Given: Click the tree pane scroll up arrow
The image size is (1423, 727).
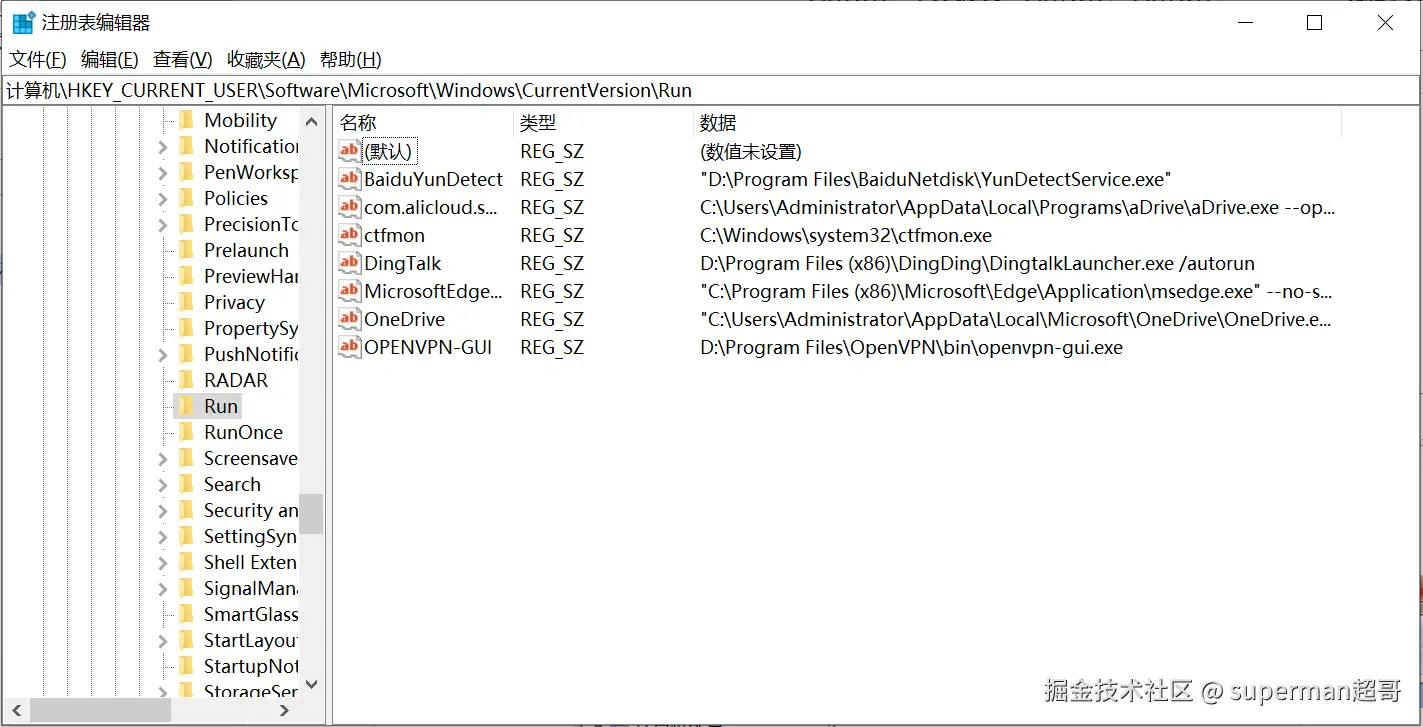Looking at the screenshot, I should (x=311, y=121).
